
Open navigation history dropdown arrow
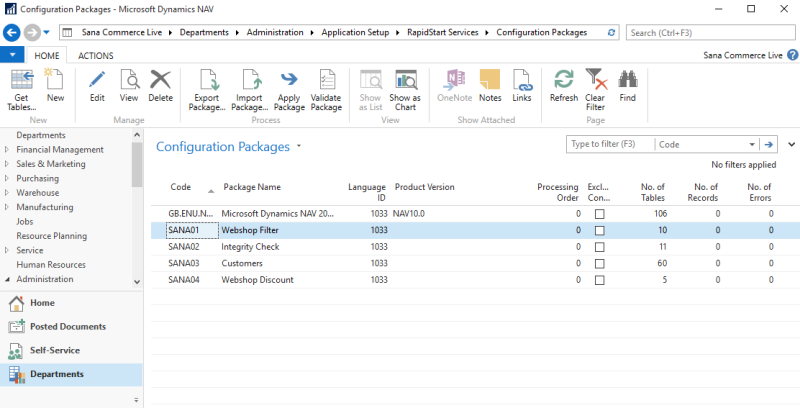pyautogui.click(x=46, y=33)
